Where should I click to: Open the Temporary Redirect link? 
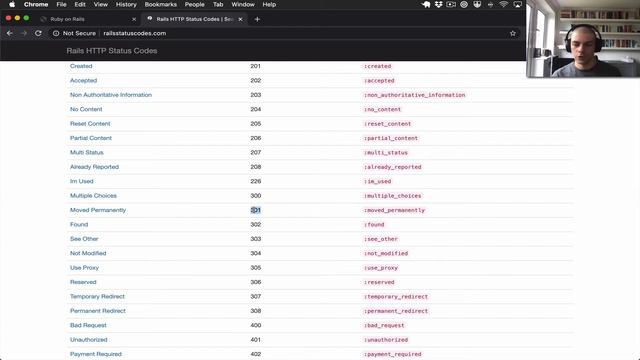point(97,296)
